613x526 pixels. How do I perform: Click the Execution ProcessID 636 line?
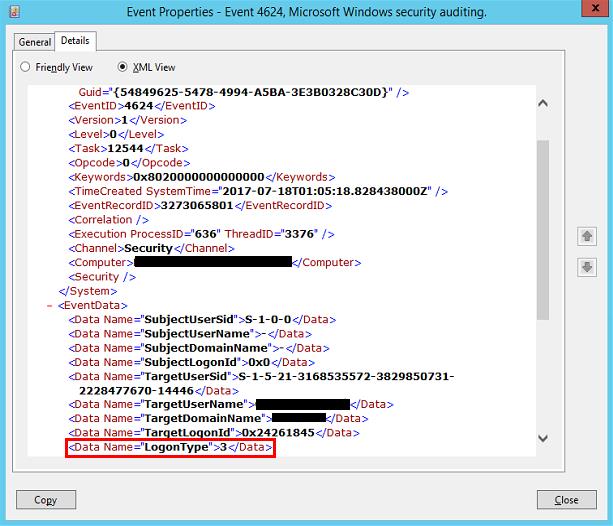tap(201, 234)
